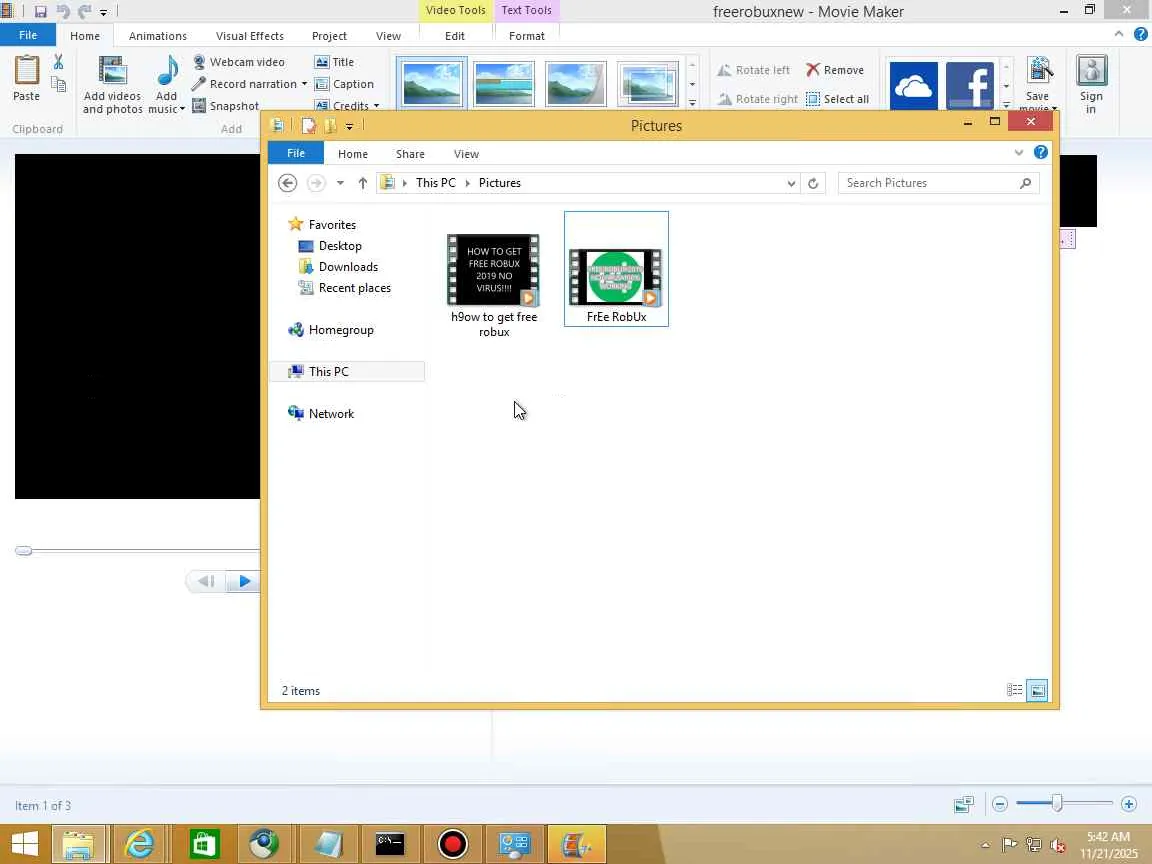Open Text Tools Format tab
This screenshot has height=864, width=1152.
pos(527,36)
